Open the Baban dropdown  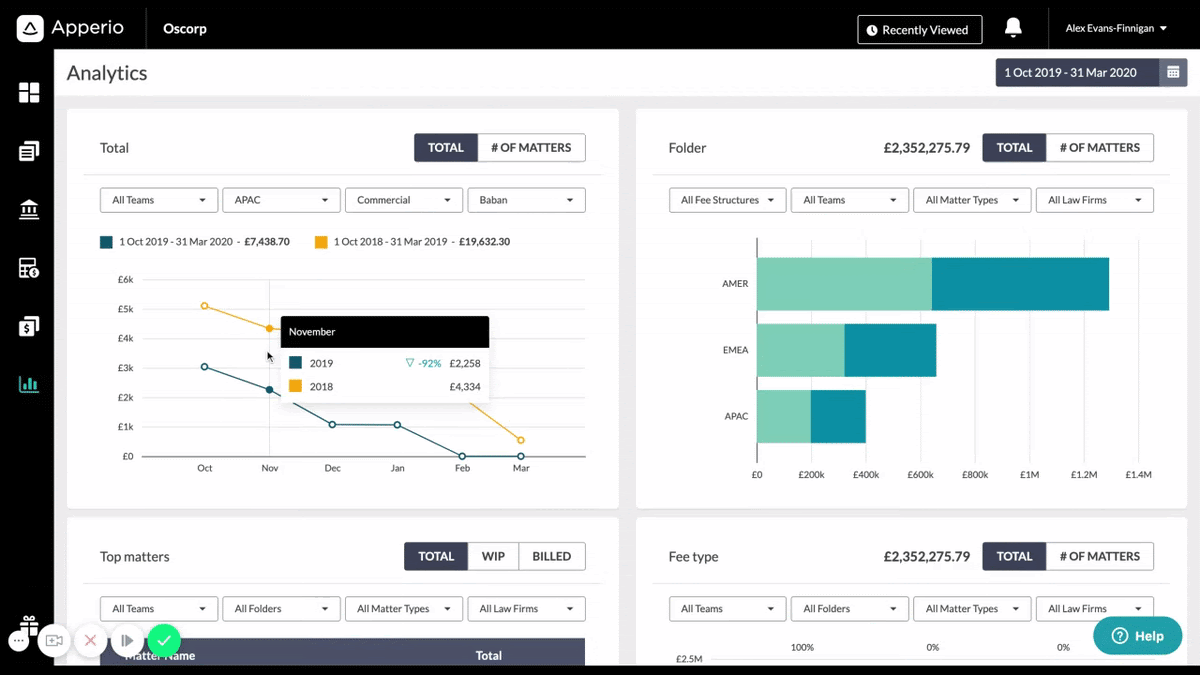[x=526, y=200]
